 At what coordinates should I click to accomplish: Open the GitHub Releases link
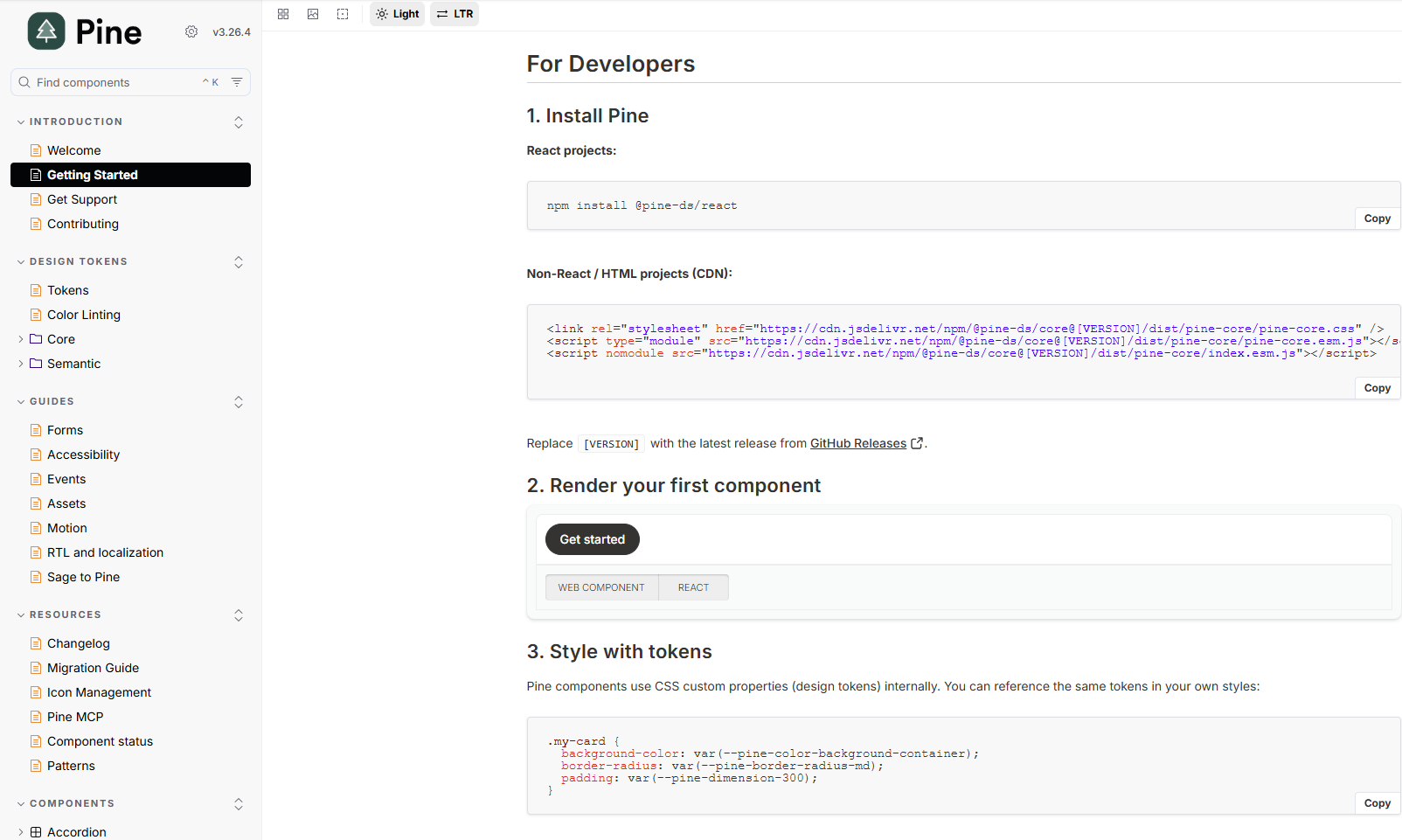(x=858, y=443)
